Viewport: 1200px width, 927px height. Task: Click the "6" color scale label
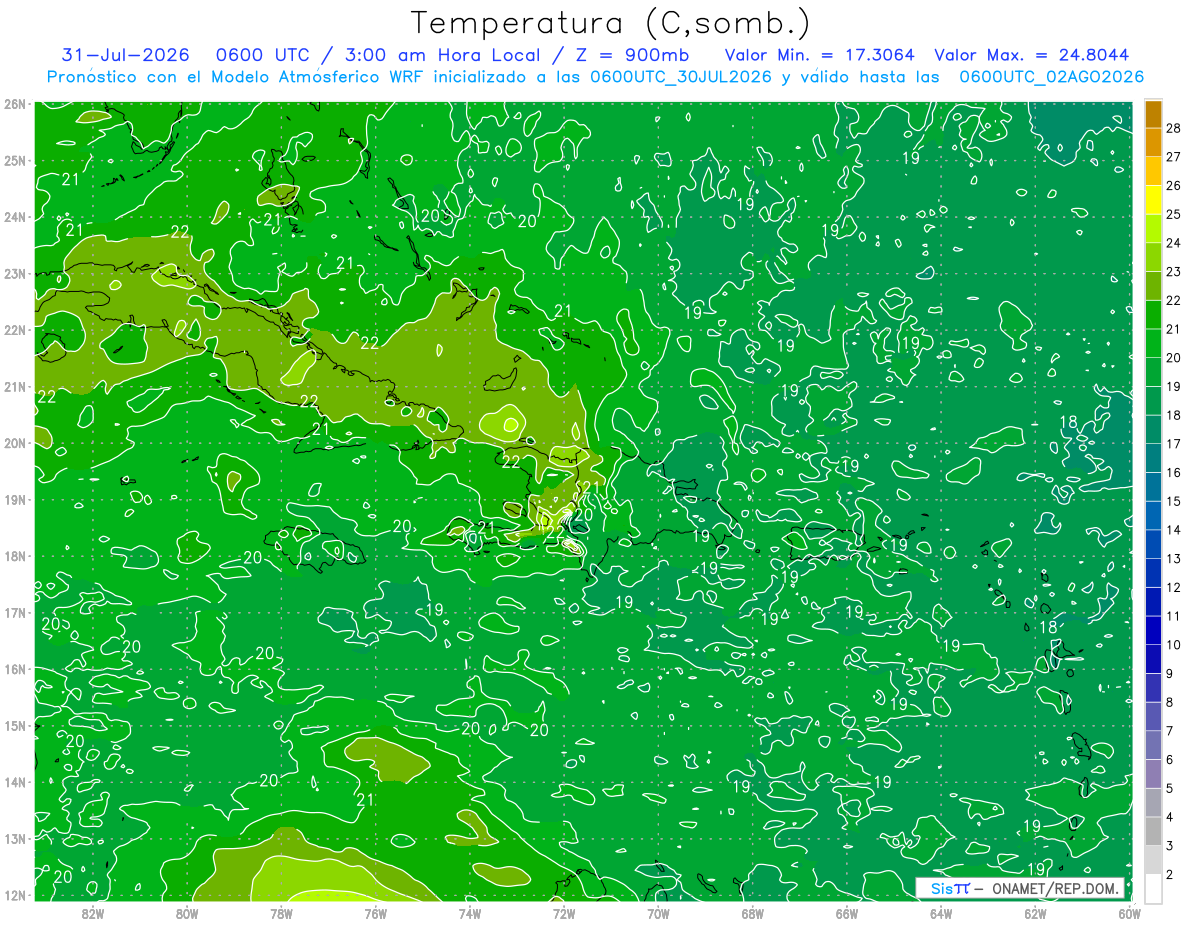pos(1171,760)
